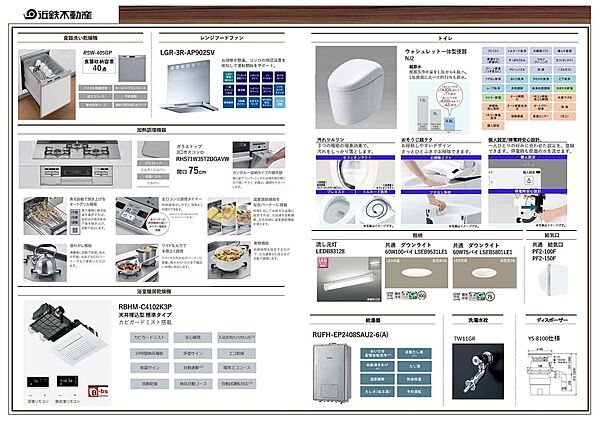This screenshot has height=423, width=600.
Task: Click the red bs badge under the bathroom dryer
Action: point(98,390)
